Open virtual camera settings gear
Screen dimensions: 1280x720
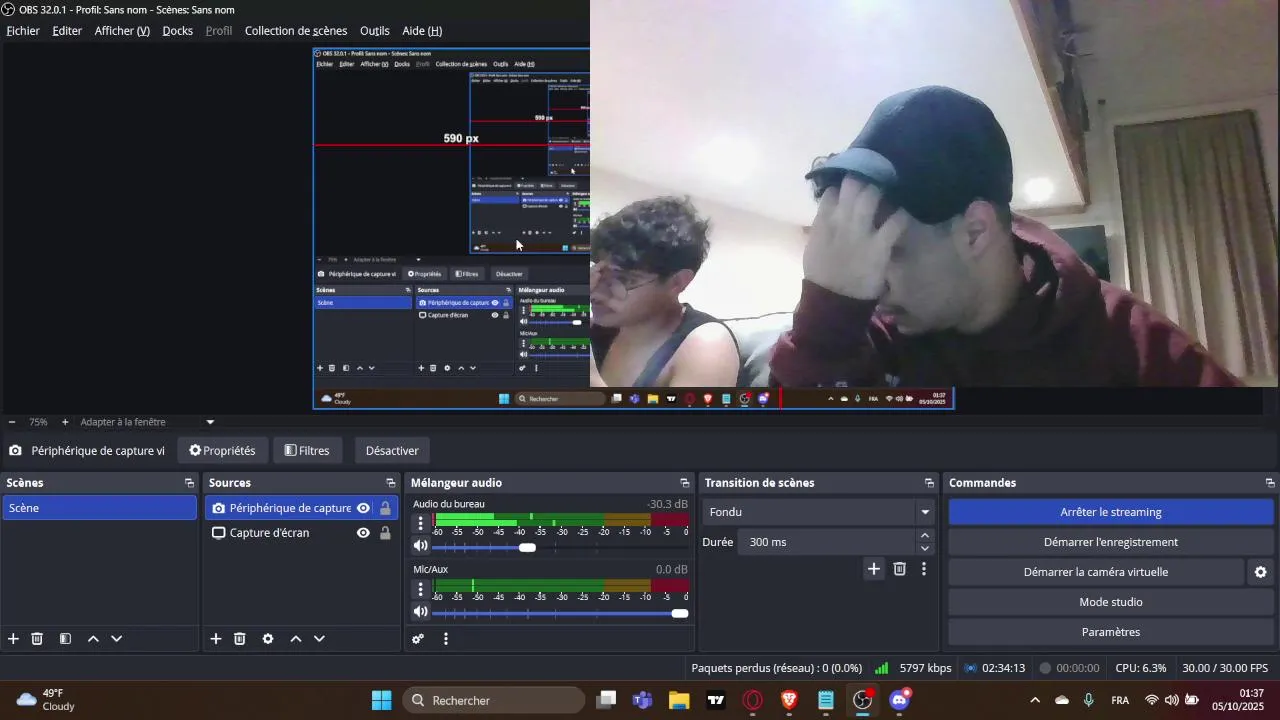(x=1261, y=572)
